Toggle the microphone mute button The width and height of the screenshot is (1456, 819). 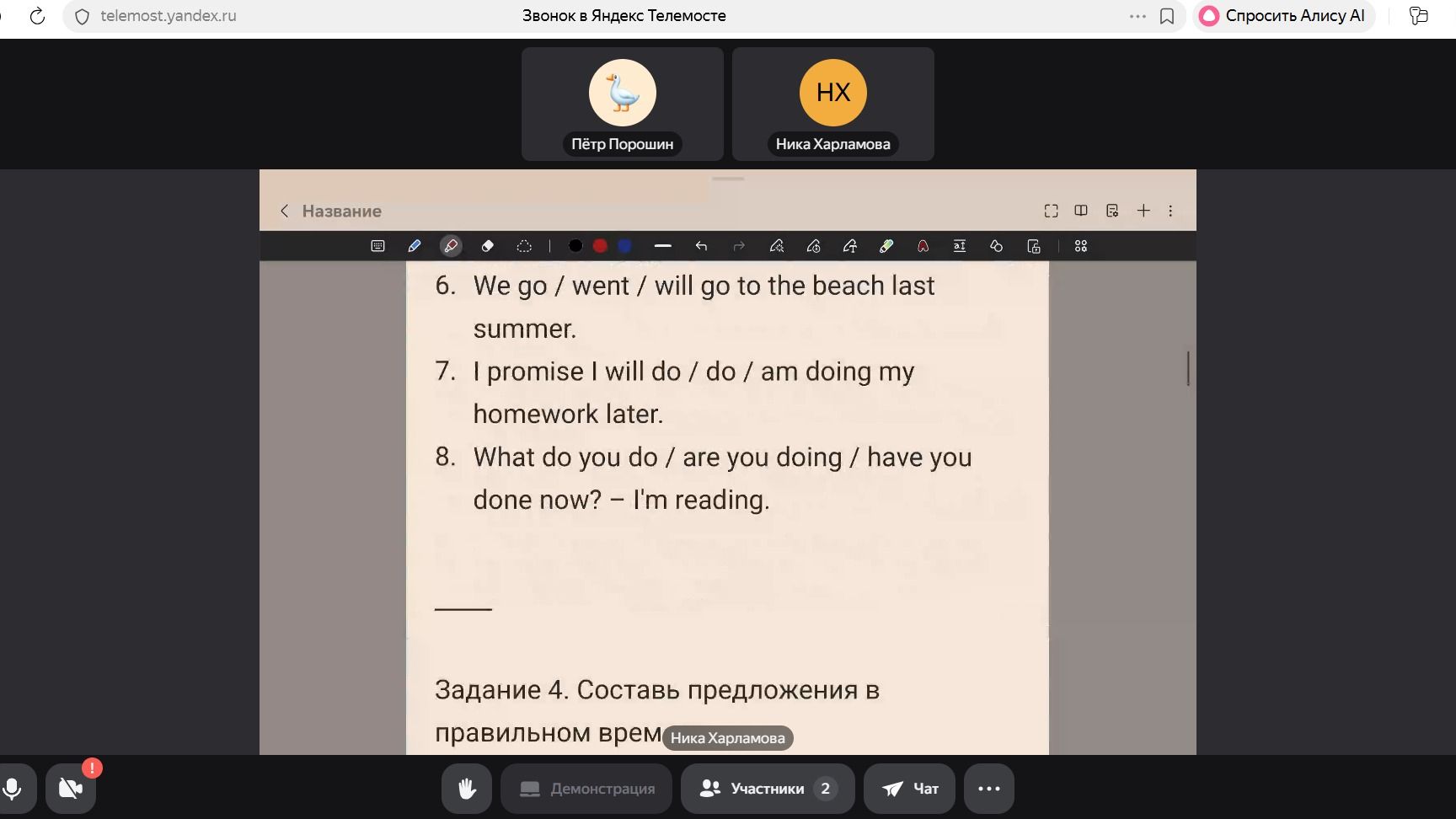(13, 789)
